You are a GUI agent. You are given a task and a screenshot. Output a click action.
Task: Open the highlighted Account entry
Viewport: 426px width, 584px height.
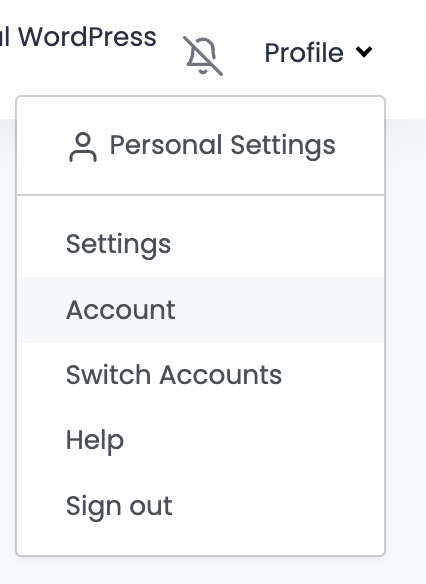point(201,310)
